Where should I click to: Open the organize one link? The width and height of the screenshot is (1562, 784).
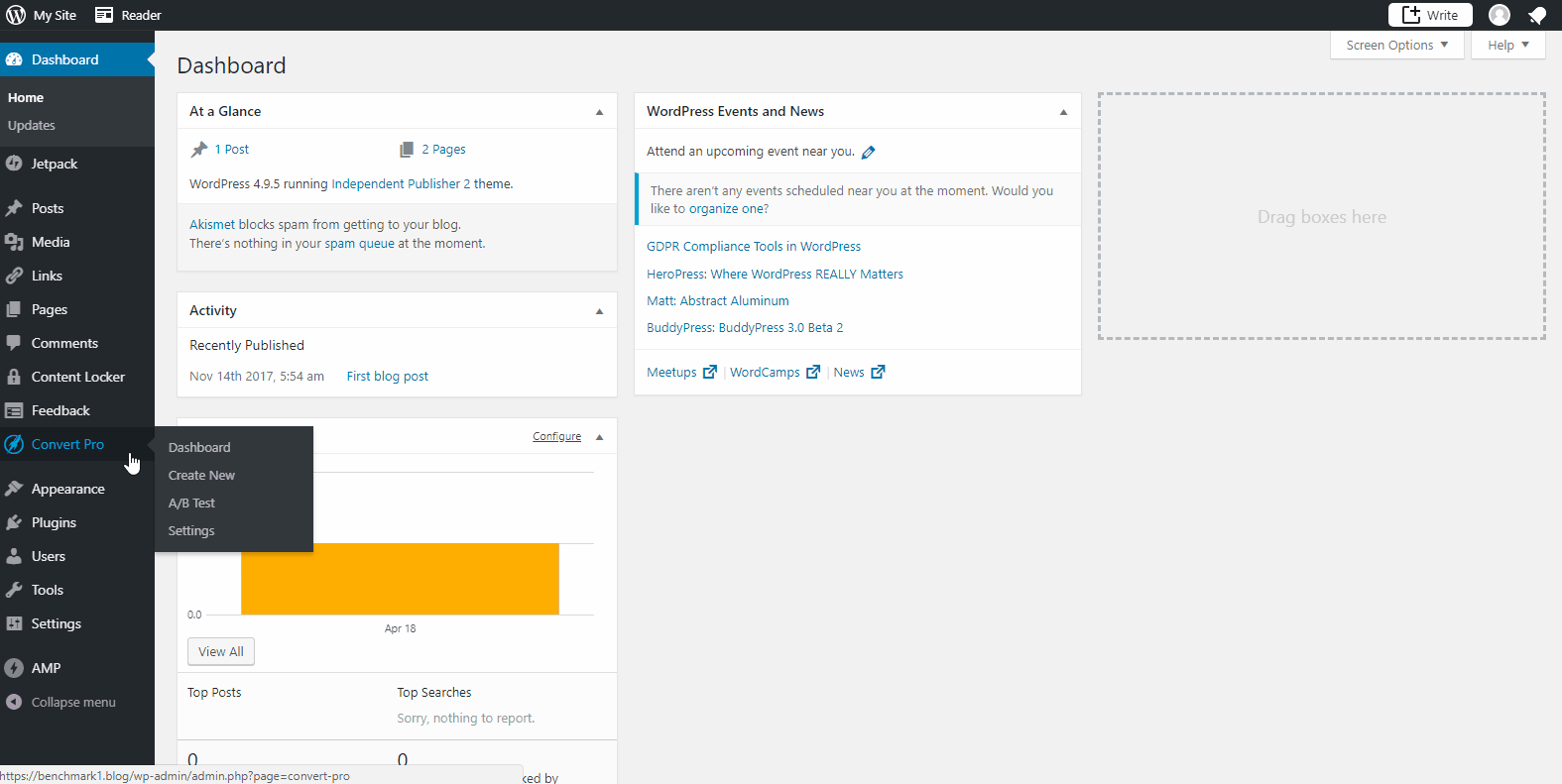click(727, 209)
